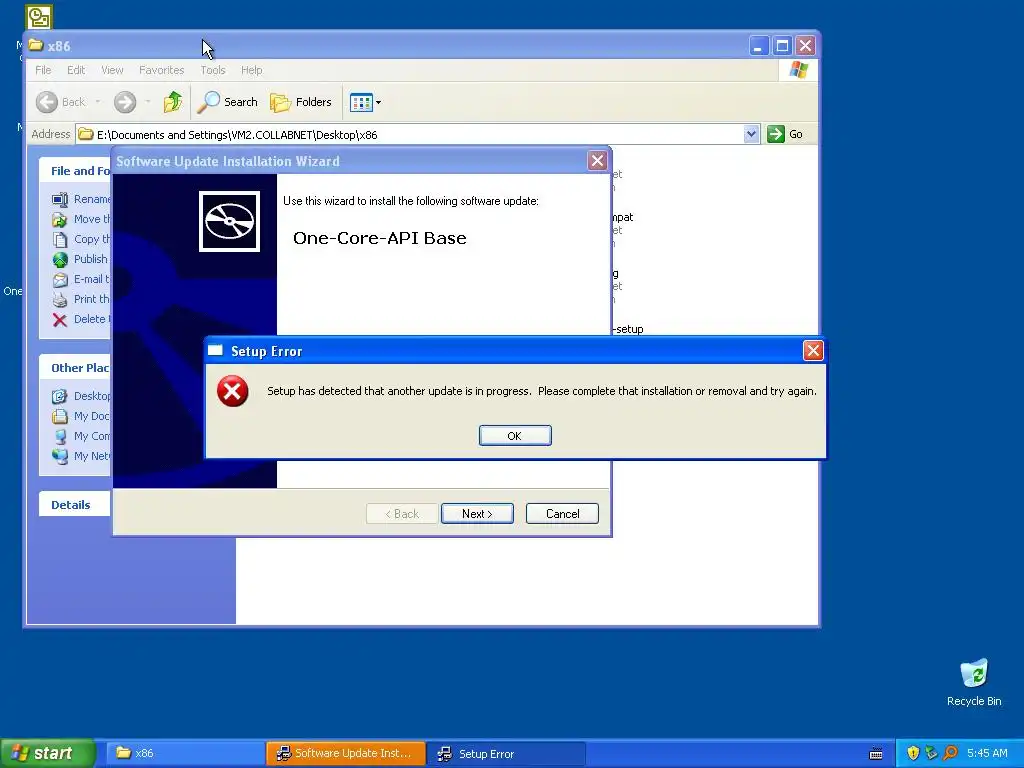
Task: Minimize the x86 Explorer window
Action: 758,46
